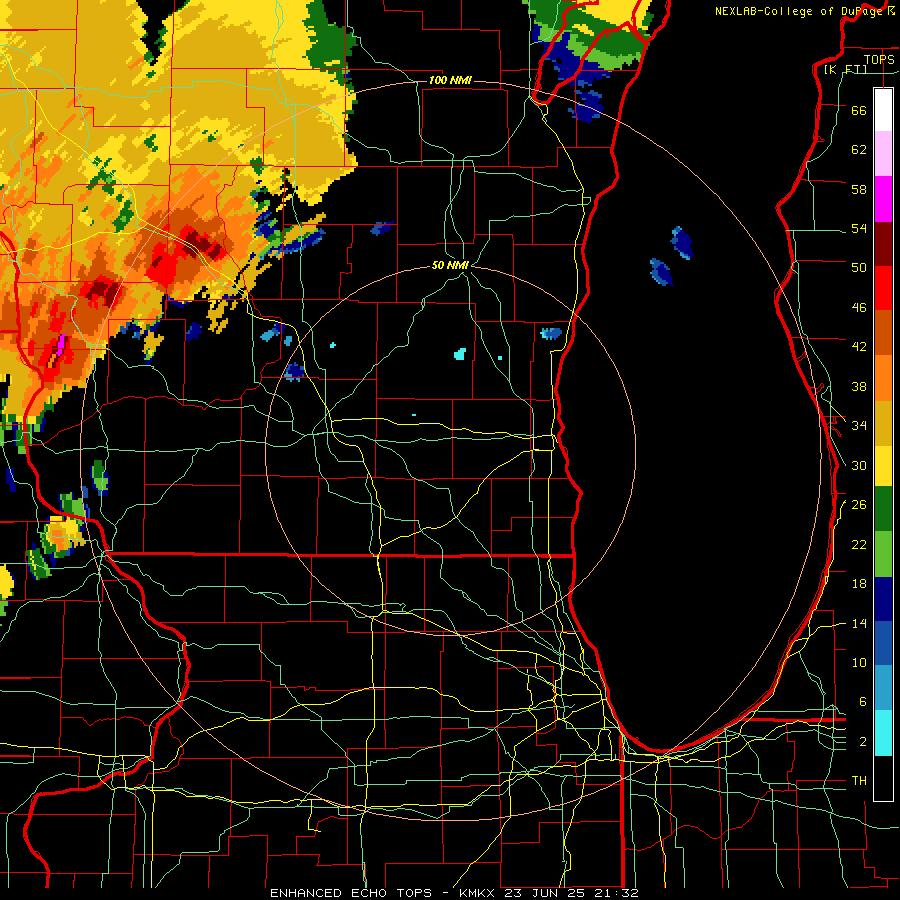The image size is (900, 900).
Task: Click the TOPS legend title
Action: click(x=879, y=60)
